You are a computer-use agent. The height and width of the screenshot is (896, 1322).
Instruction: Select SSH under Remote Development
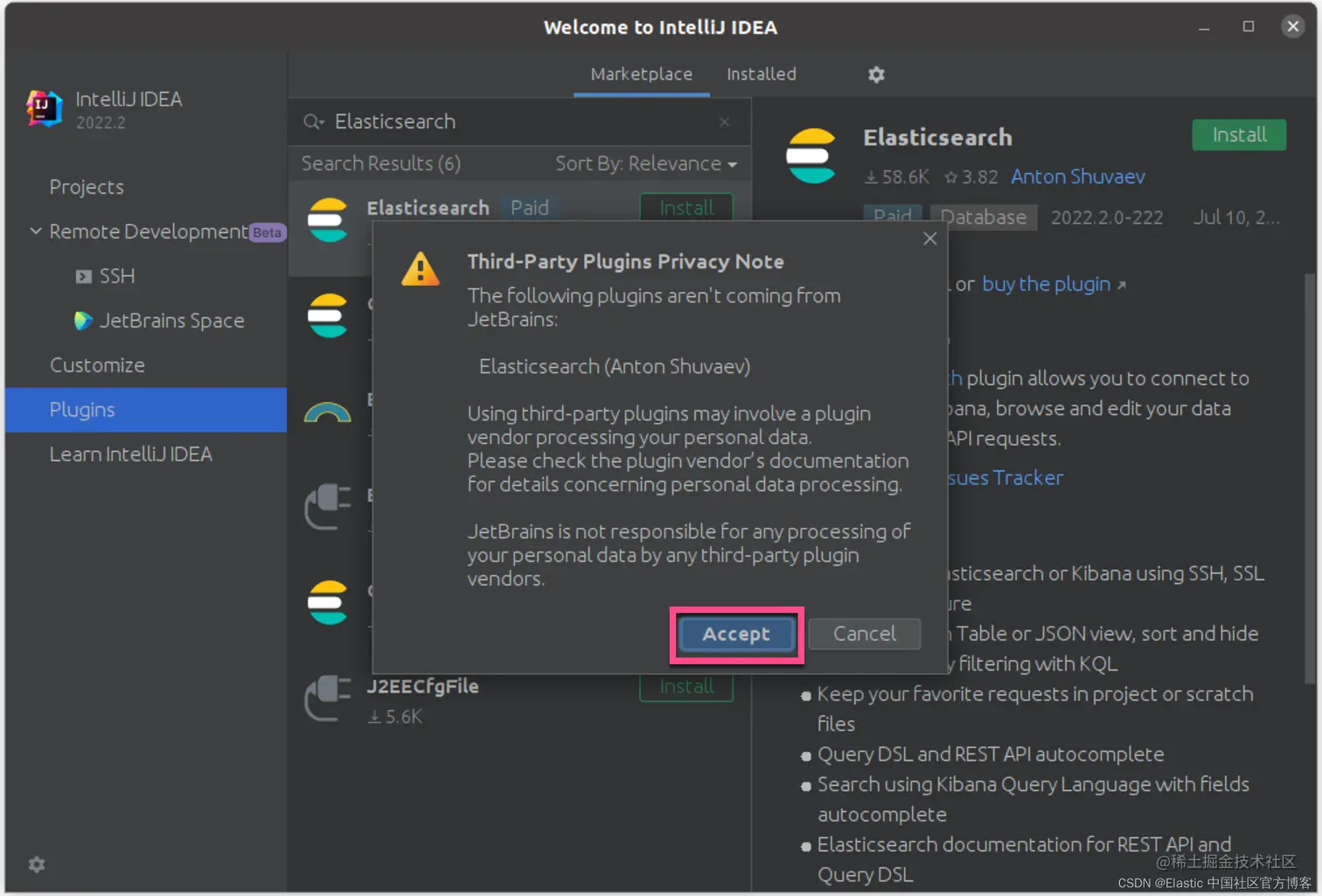tap(116, 276)
